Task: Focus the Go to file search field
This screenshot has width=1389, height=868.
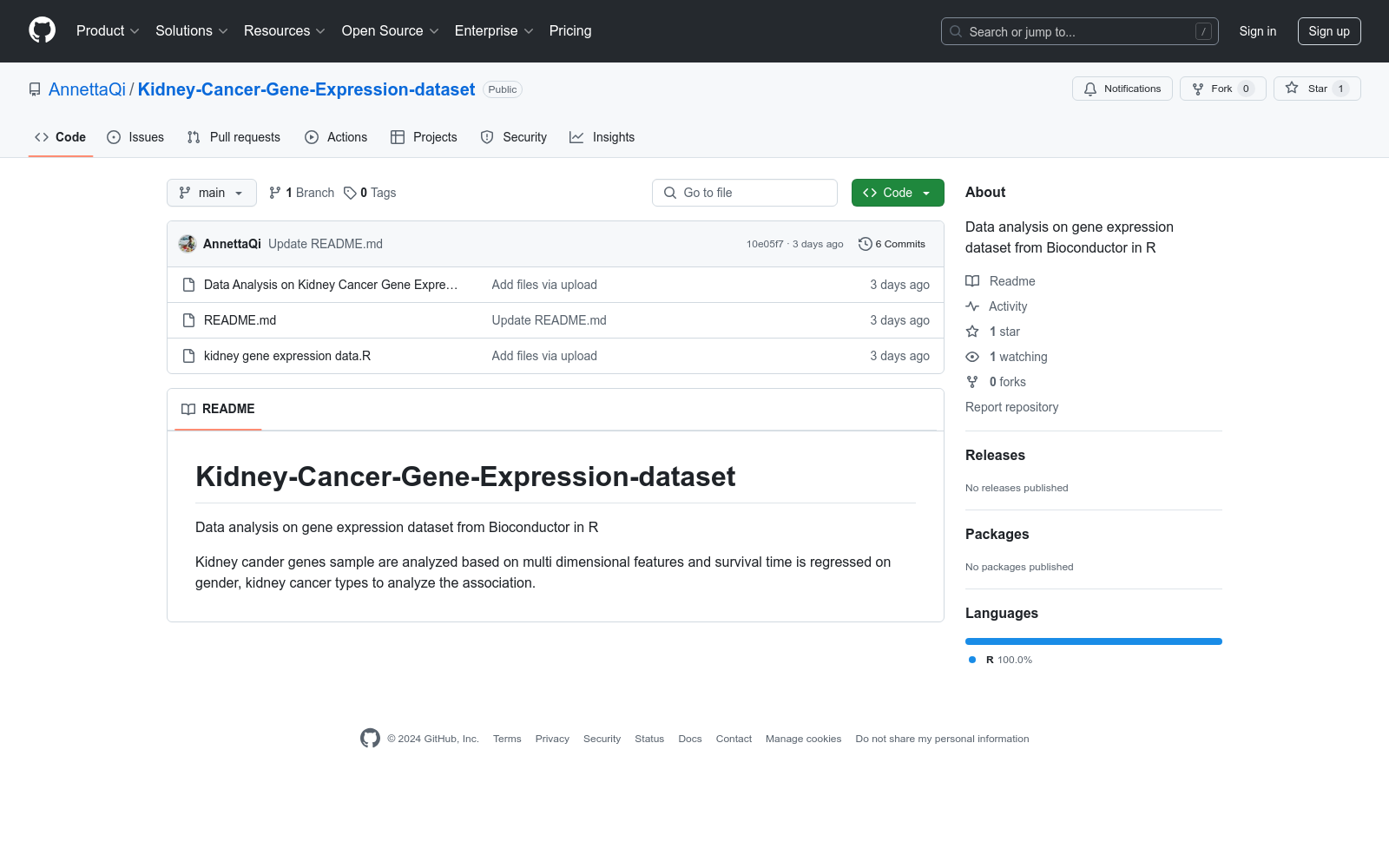Action: pos(745,193)
